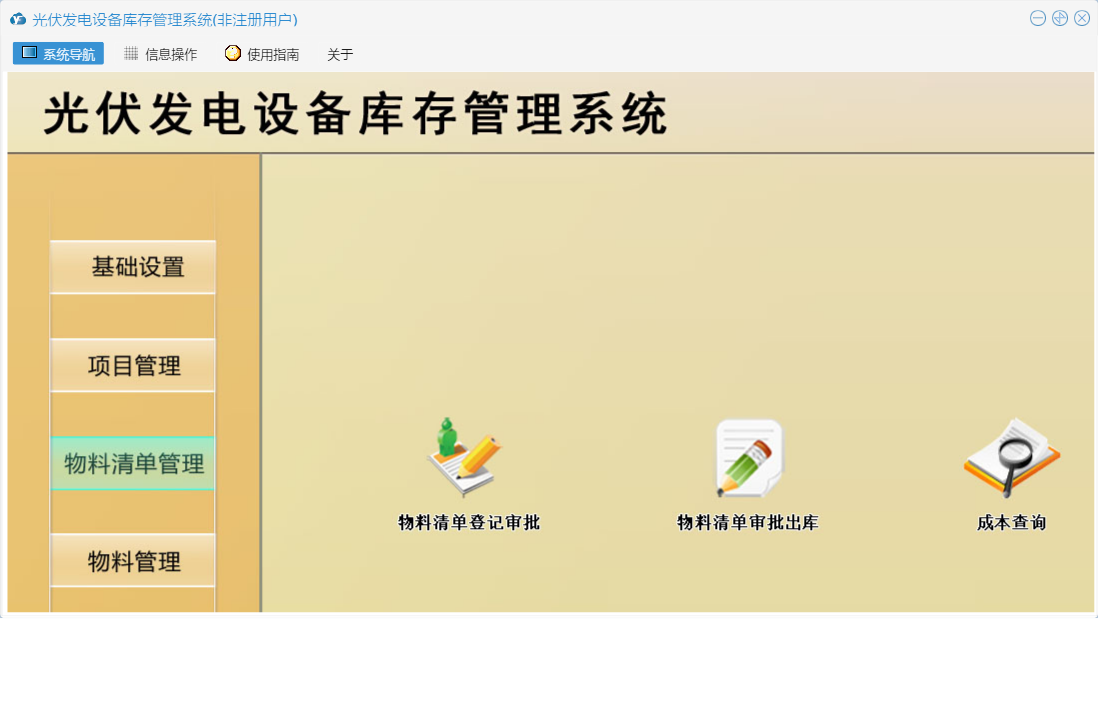Click the 成本查询 label

click(1012, 522)
